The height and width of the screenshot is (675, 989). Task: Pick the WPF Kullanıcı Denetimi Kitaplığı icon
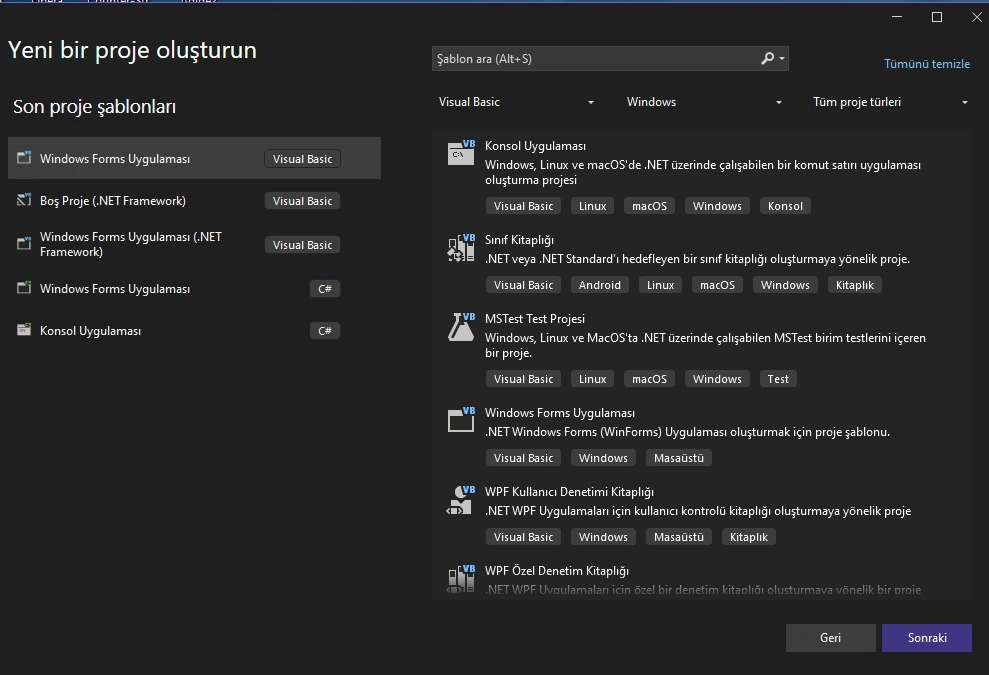click(x=461, y=499)
